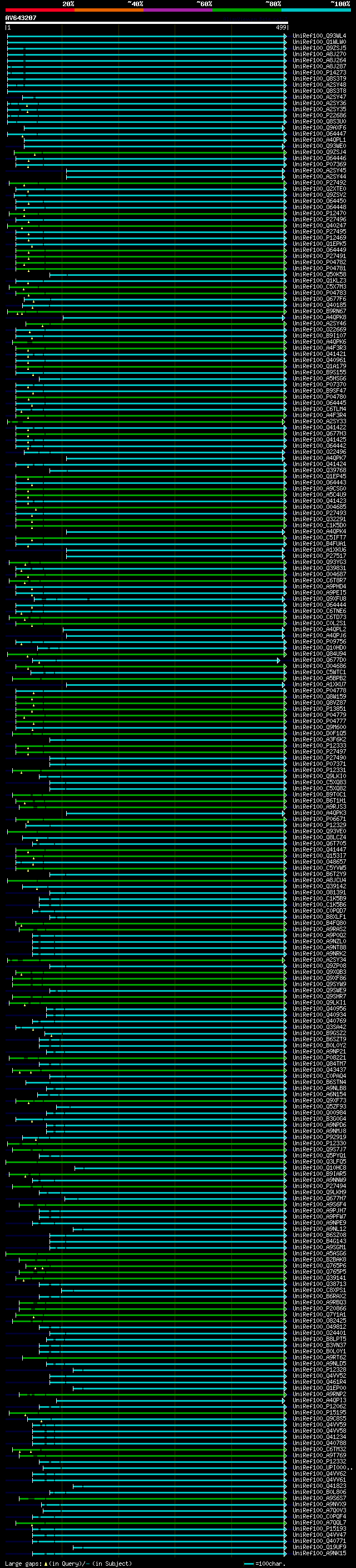Image resolution: width=356 pixels, height=1568 pixels.
Task: Open hit UniRef100_A2SY48
Action: 319,85
